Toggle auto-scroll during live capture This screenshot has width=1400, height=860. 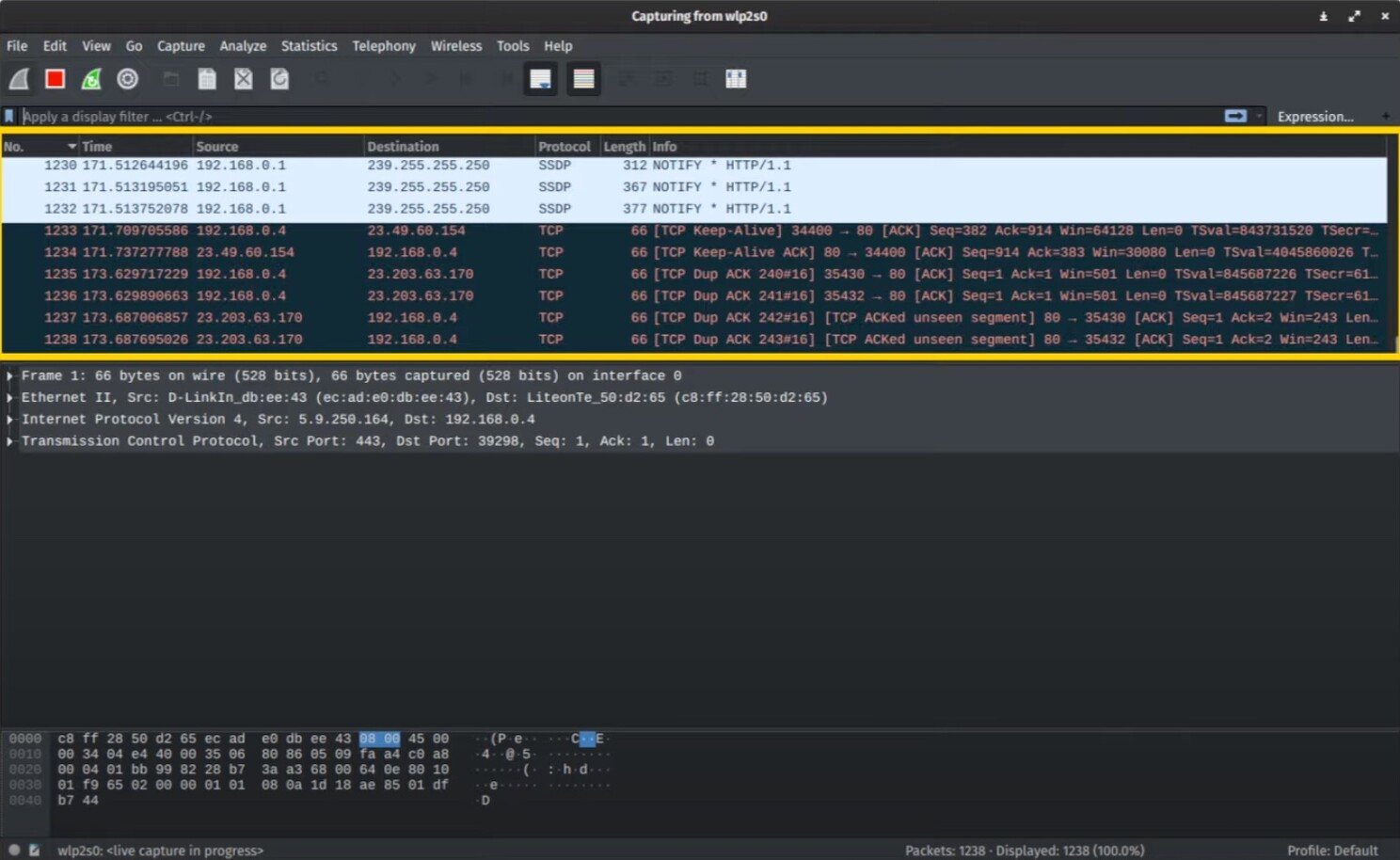pos(541,79)
